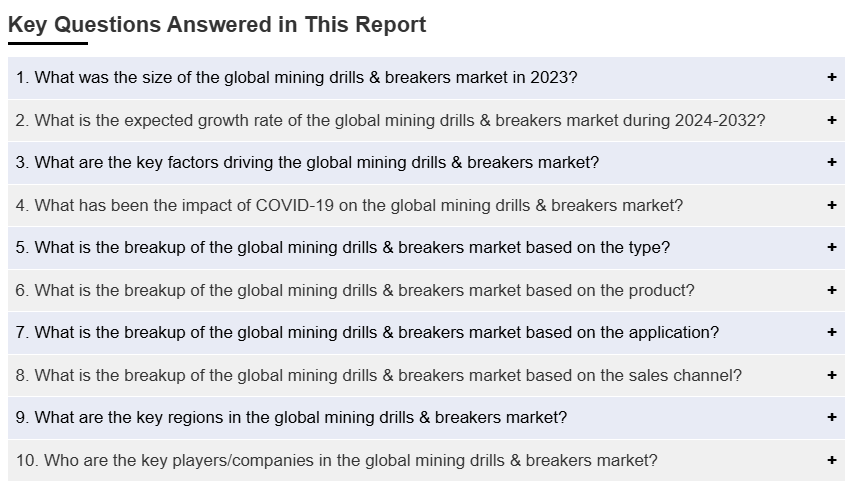Click plus icon for 2023 market size question
This screenshot has width=852, height=486.
click(x=831, y=77)
